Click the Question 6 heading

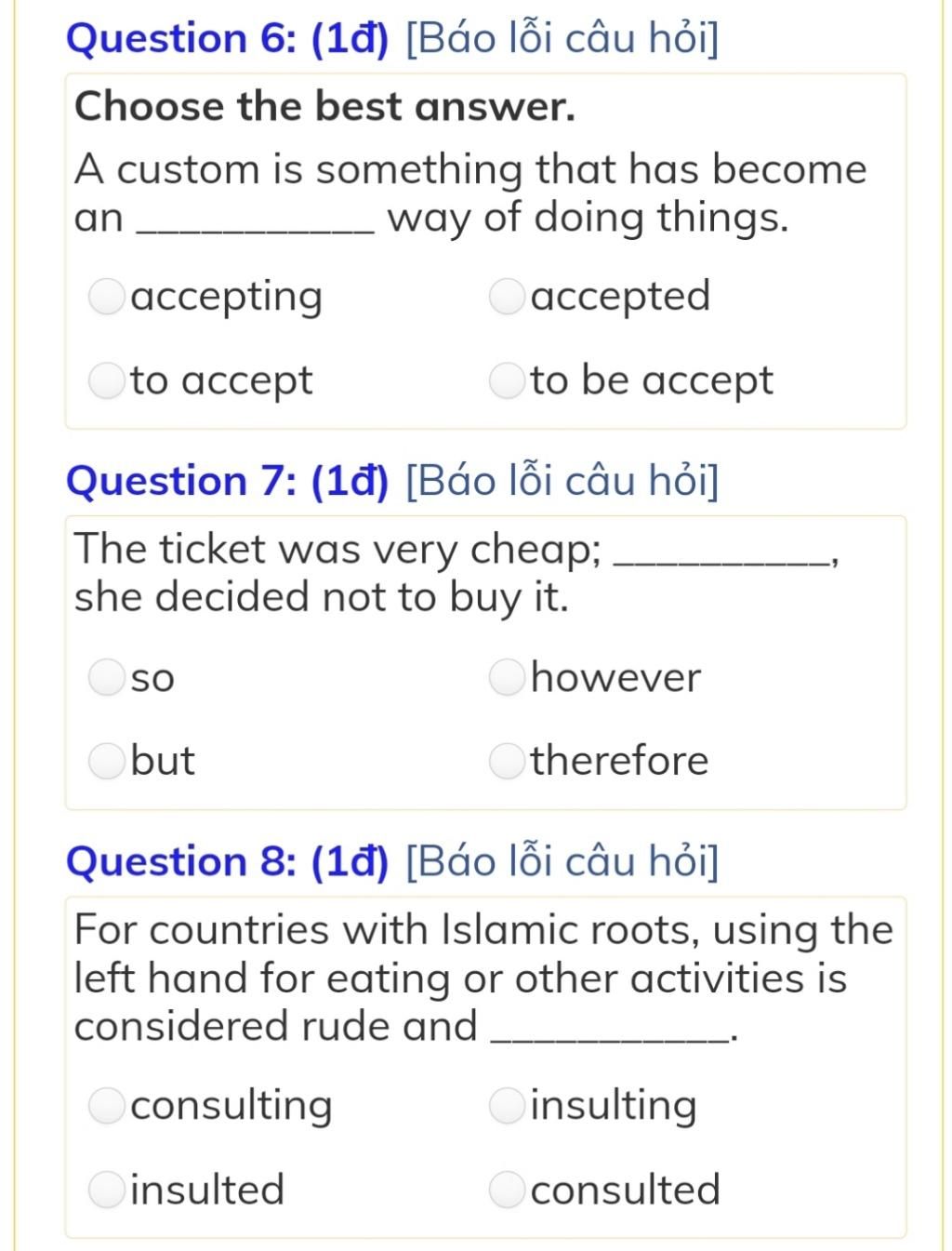(227, 39)
